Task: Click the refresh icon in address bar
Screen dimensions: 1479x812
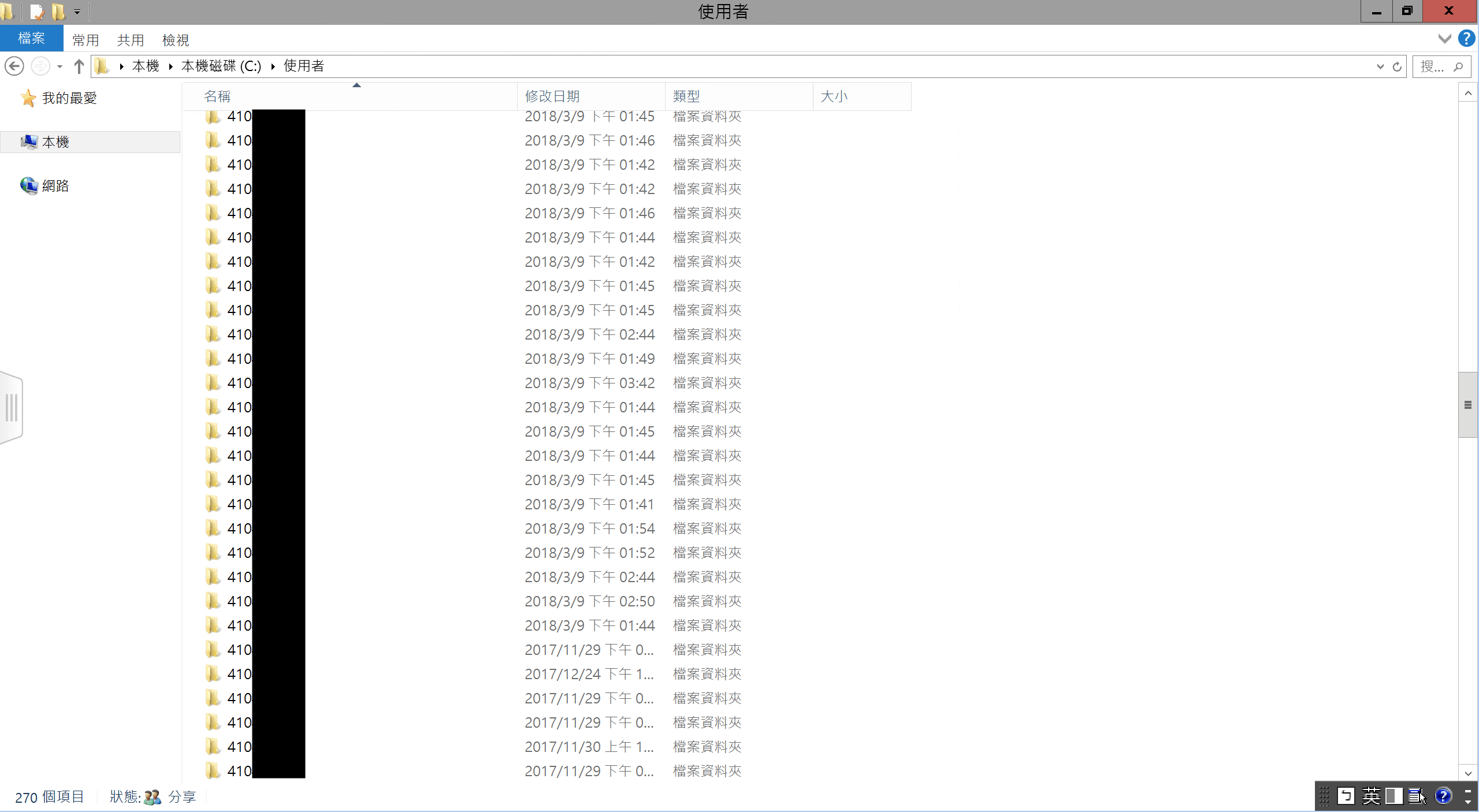Action: [1397, 66]
